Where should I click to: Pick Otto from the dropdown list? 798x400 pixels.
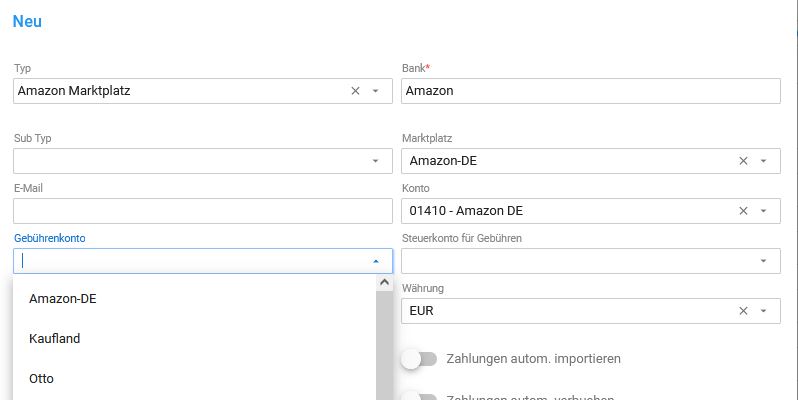pos(194,379)
